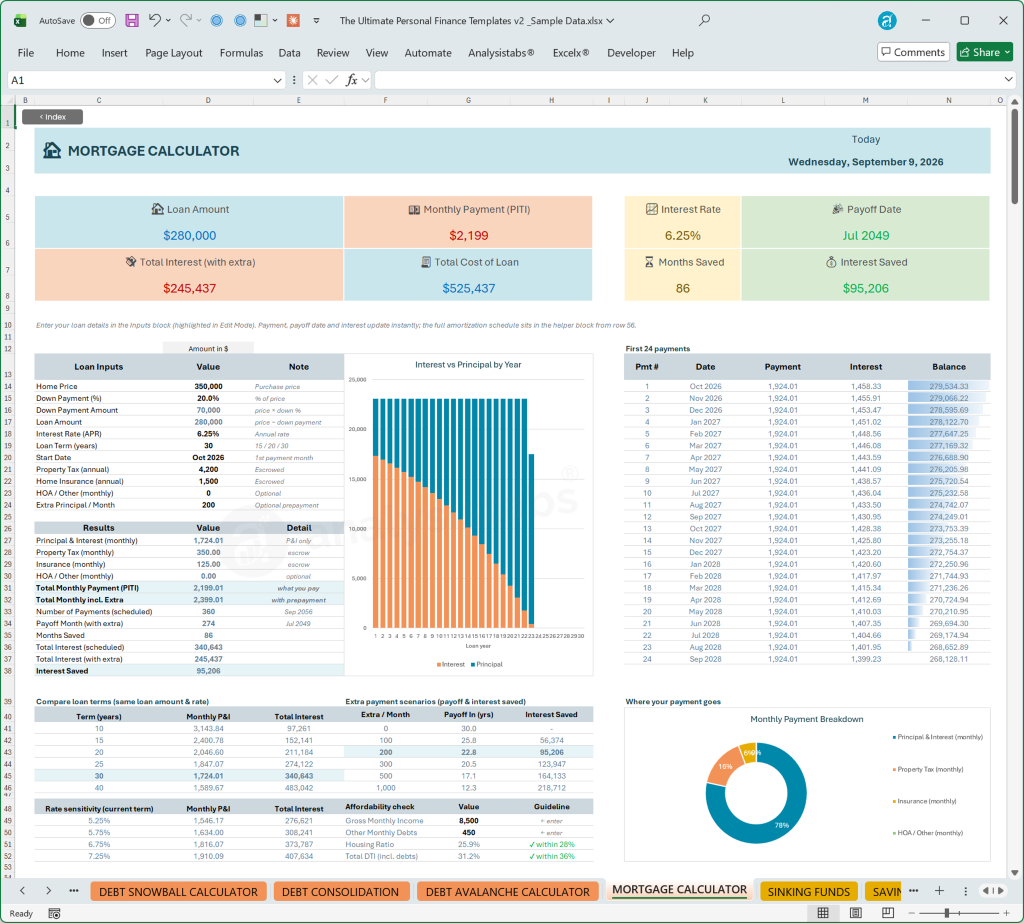Click the vertical scrollbar thumb
1024x923 pixels.
(1014, 157)
